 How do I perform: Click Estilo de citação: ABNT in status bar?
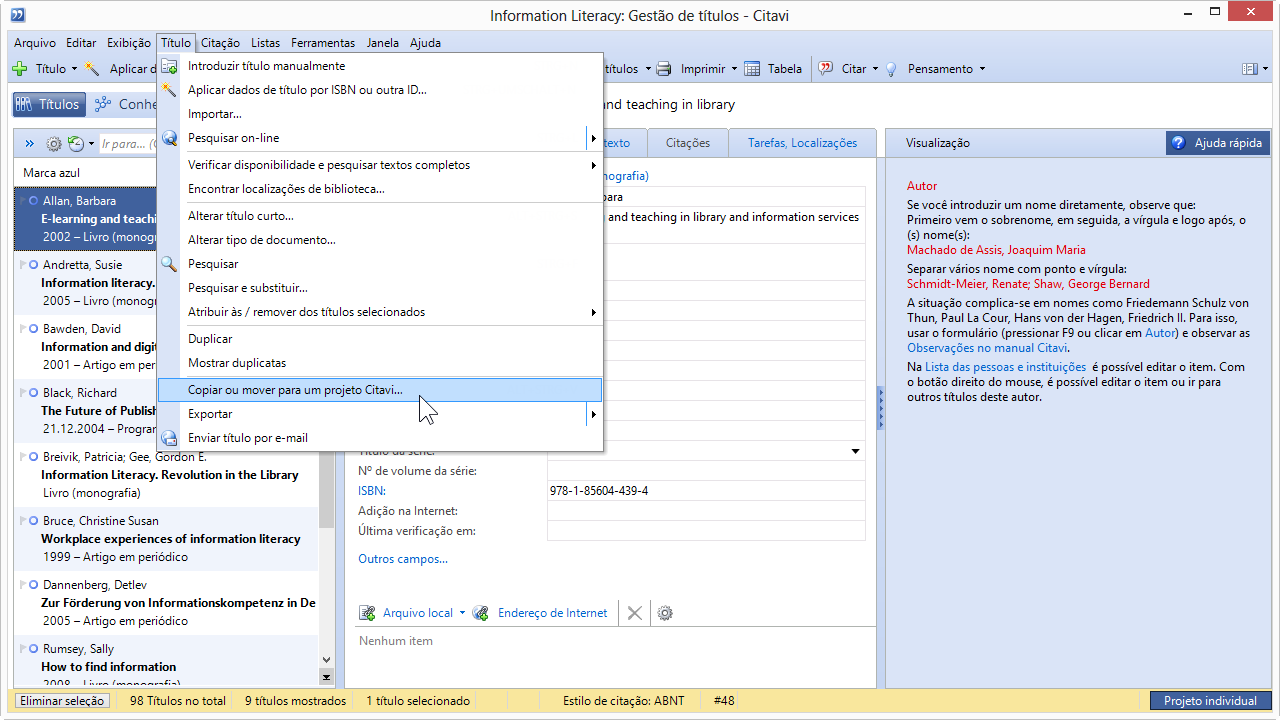623,701
